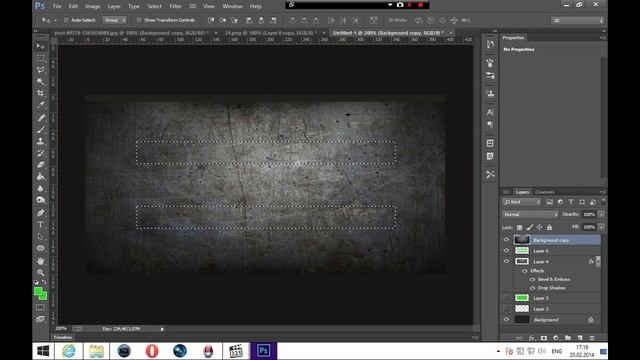Image resolution: width=640 pixels, height=360 pixels.
Task: Select the Rectangular Marquee tool
Action: coord(40,58)
